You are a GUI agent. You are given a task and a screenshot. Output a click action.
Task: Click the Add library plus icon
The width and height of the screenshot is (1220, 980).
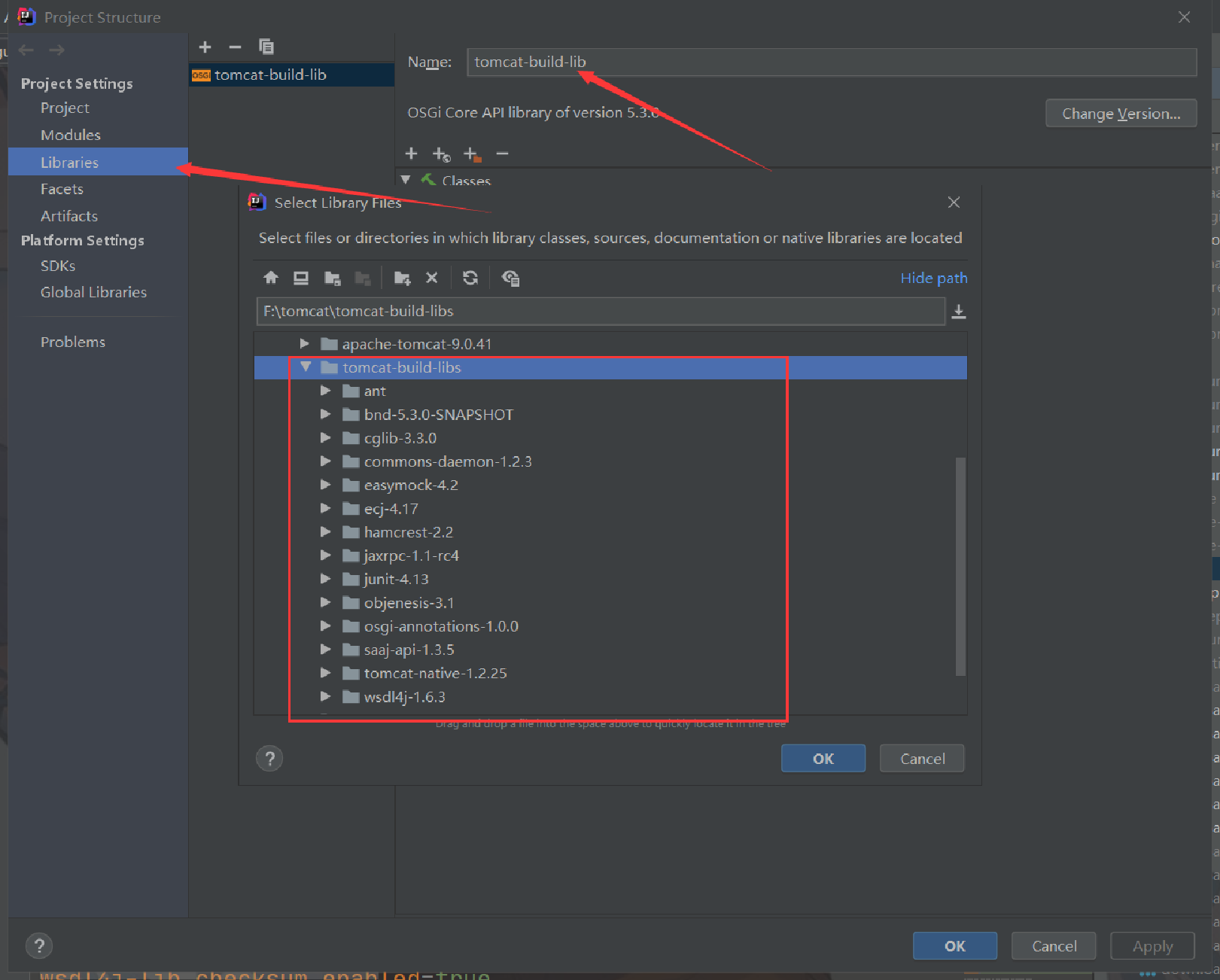[x=205, y=47]
